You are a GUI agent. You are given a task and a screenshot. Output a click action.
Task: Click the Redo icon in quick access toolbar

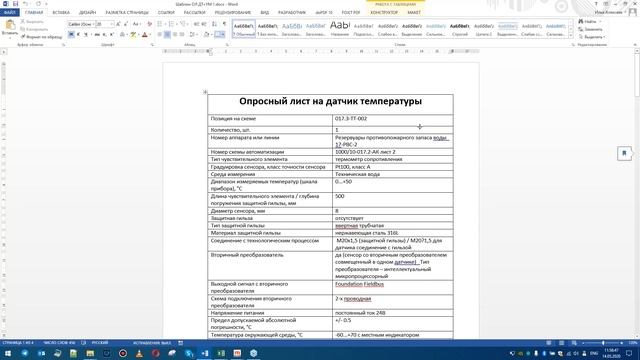38,4
